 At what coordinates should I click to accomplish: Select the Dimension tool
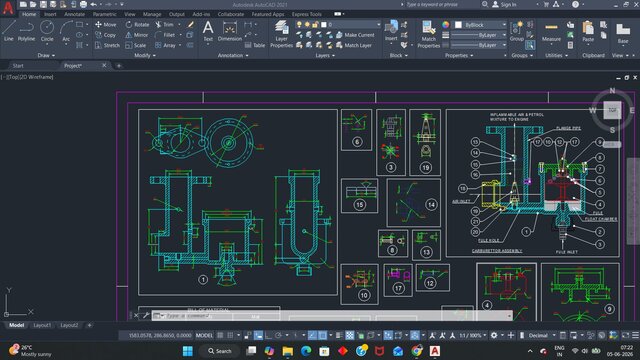click(x=230, y=31)
